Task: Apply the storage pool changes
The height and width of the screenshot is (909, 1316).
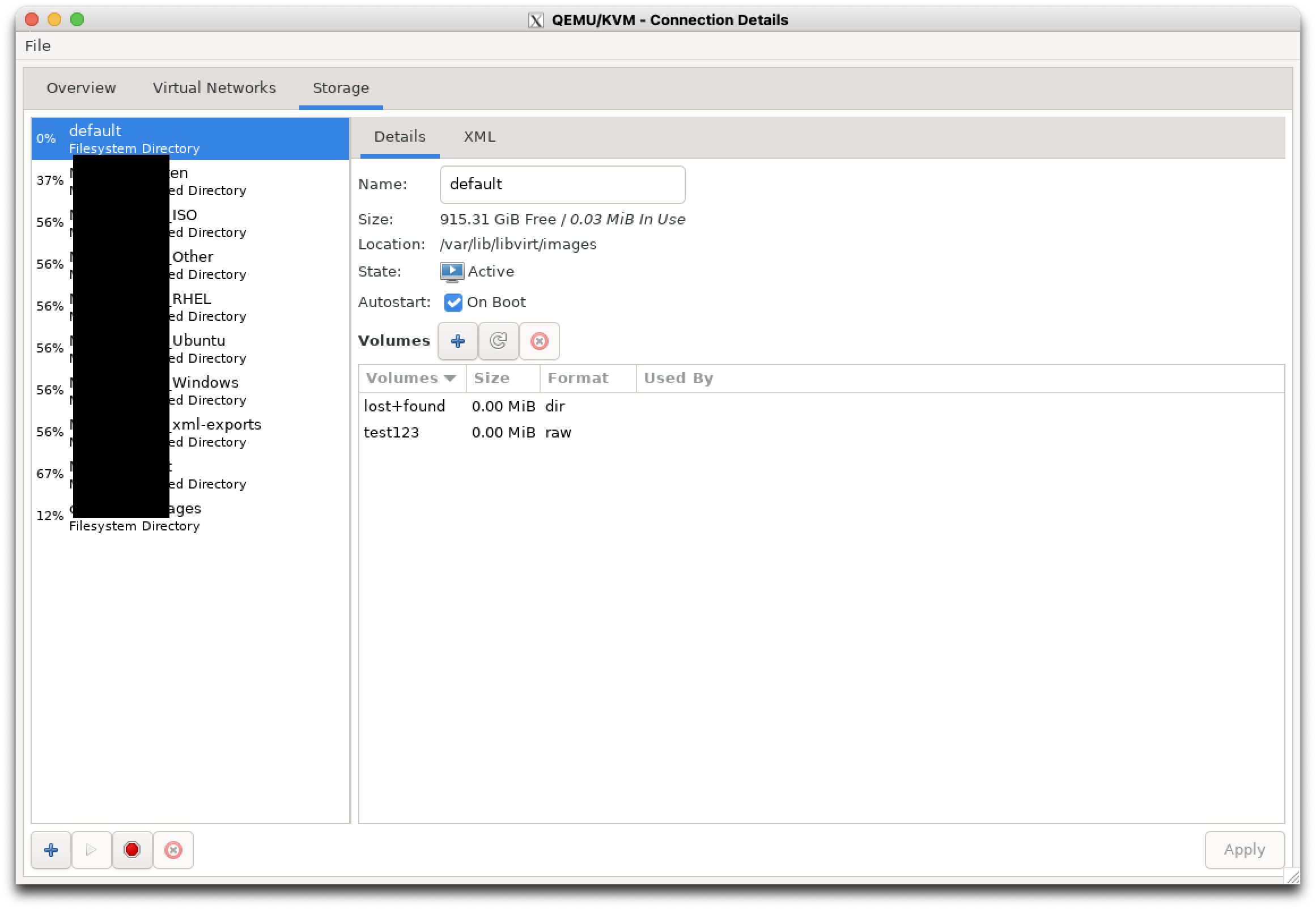Action: click(1243, 849)
